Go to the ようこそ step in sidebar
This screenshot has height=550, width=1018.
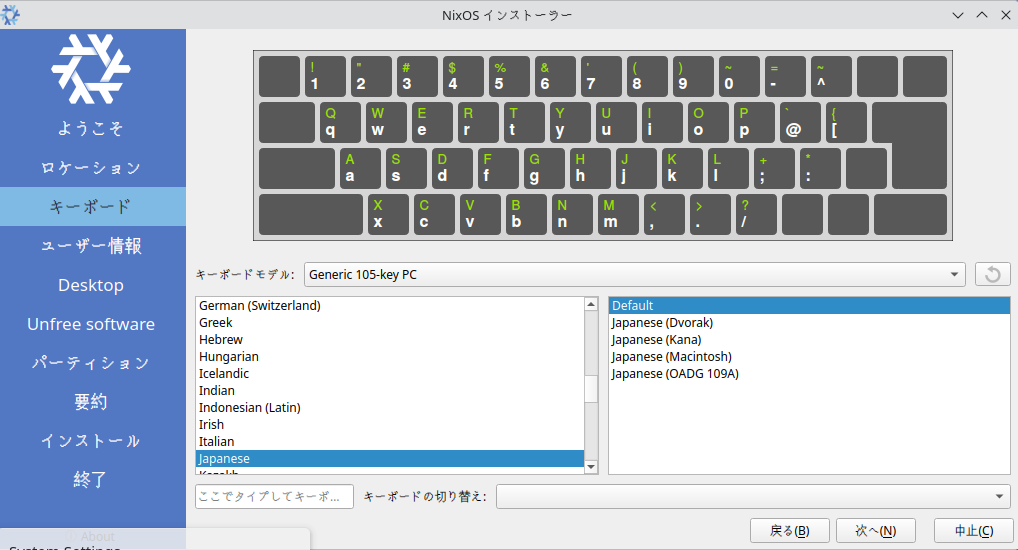91,129
